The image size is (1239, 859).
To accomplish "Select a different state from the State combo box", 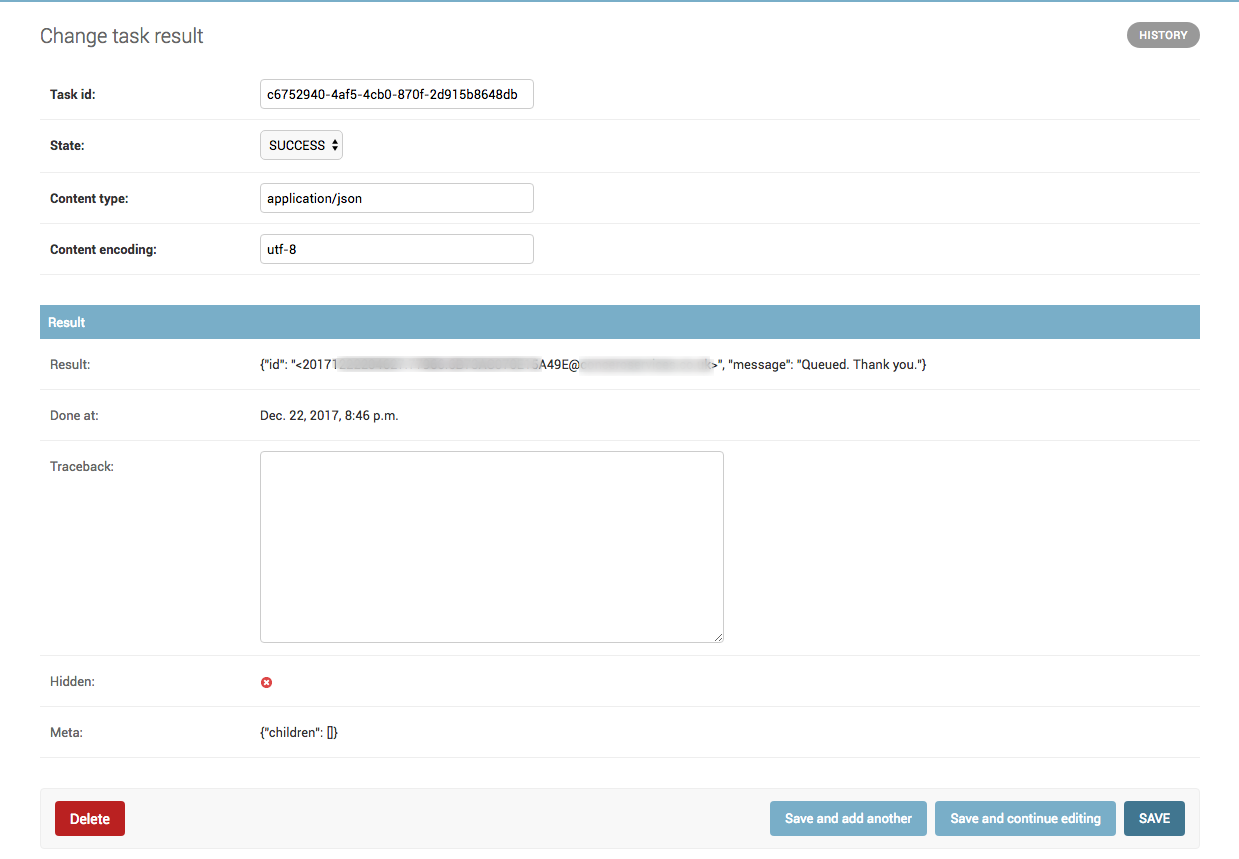I will (300, 144).
